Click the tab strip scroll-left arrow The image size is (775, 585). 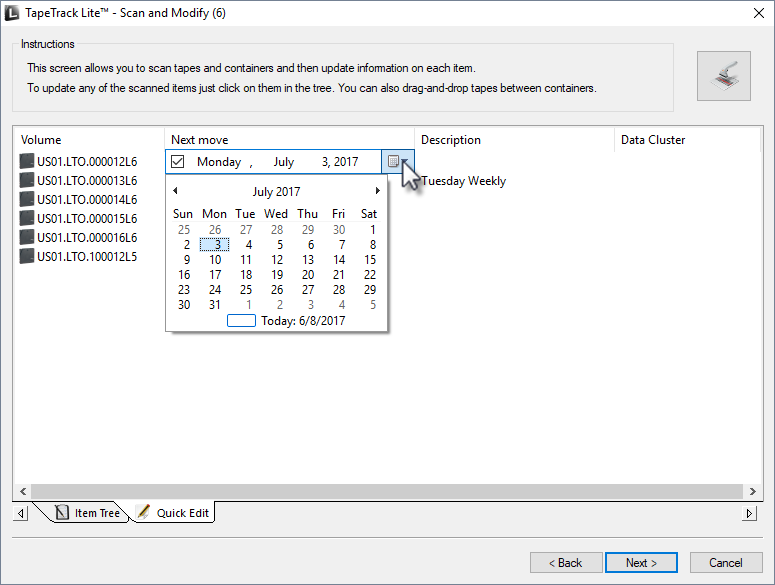(x=20, y=513)
